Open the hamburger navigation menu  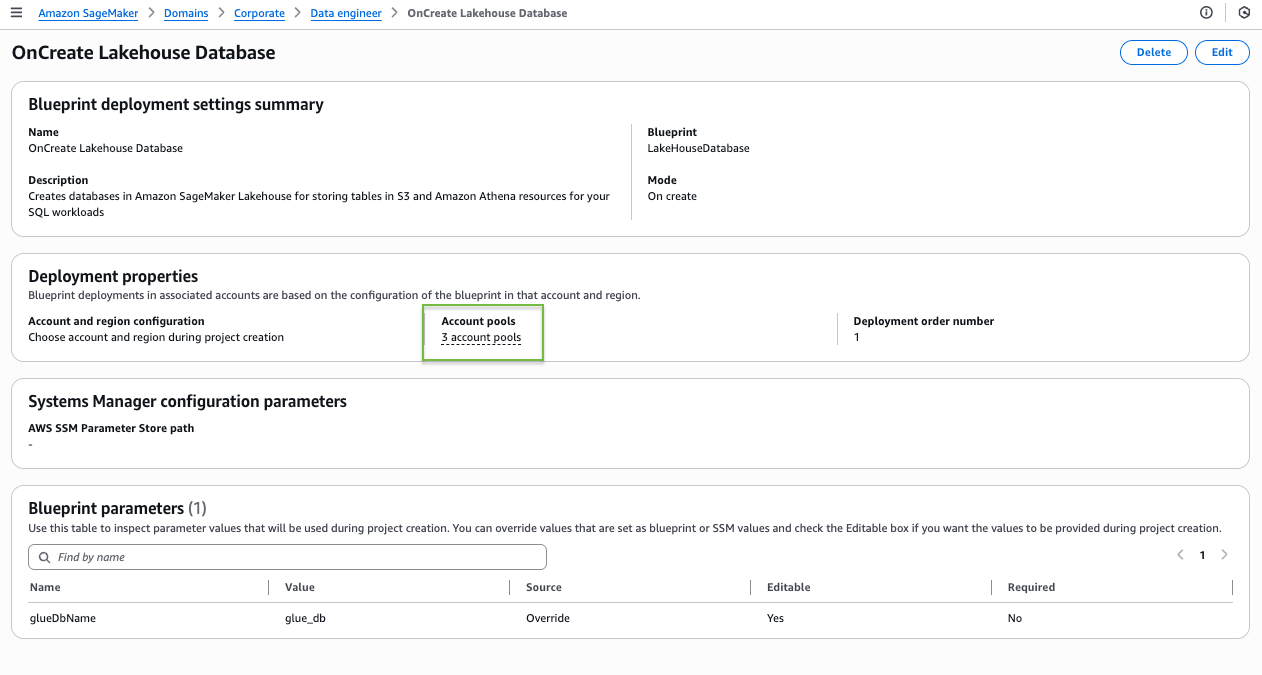(x=16, y=13)
